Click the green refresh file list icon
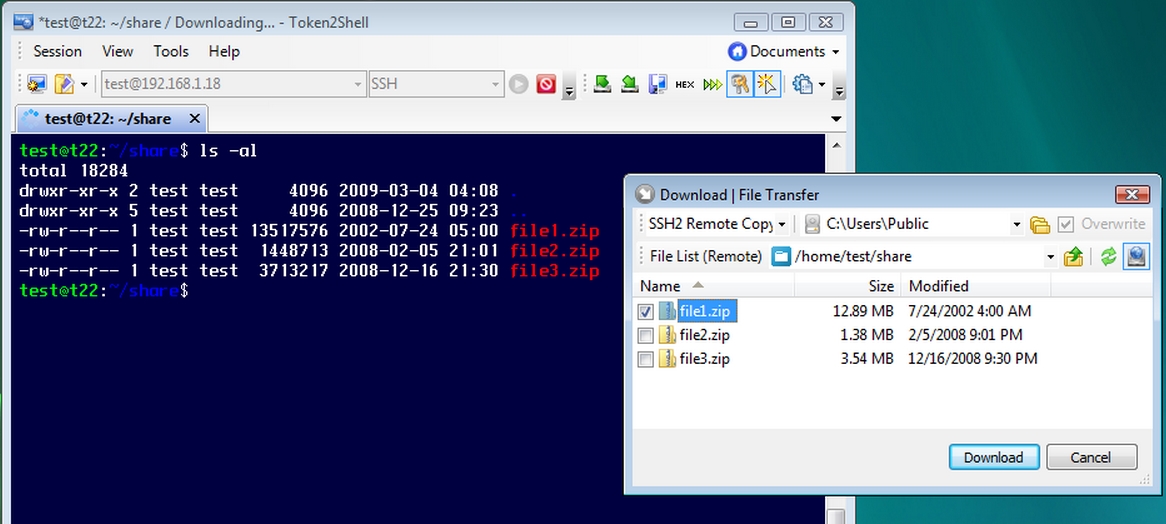Screen dimensions: 1166x524 pyautogui.click(x=1109, y=257)
